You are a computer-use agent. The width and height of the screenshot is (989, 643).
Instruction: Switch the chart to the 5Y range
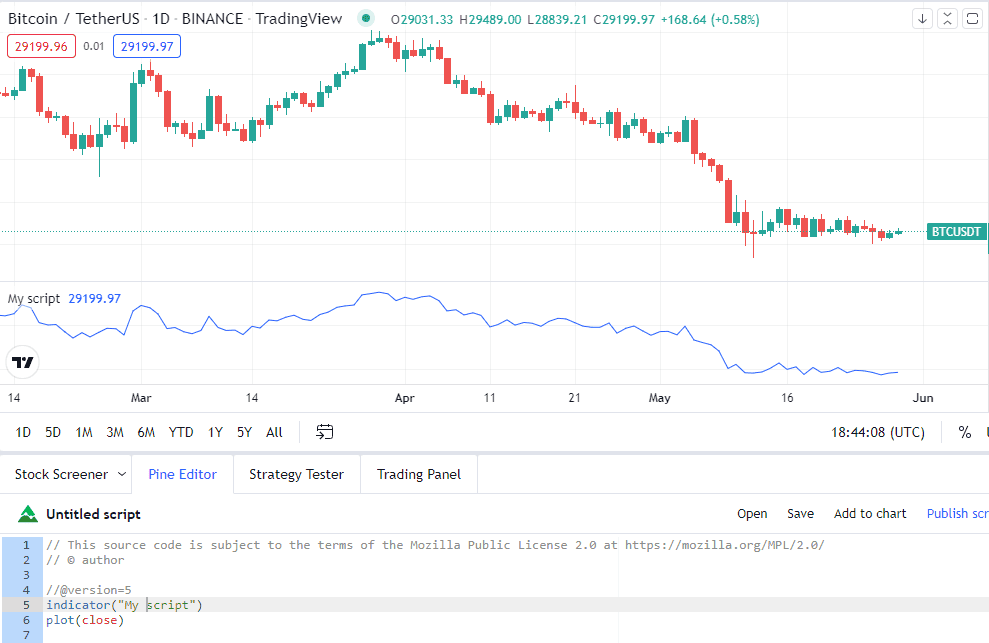(244, 432)
